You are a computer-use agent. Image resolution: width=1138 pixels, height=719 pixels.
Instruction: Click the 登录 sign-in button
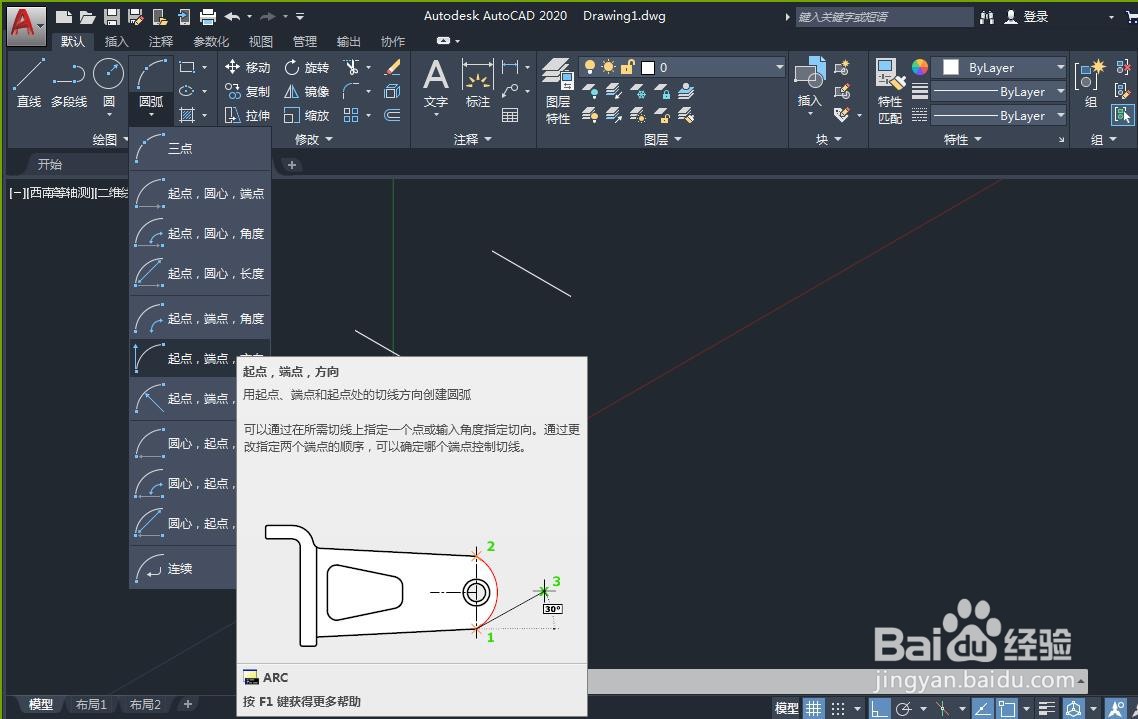pos(1026,17)
